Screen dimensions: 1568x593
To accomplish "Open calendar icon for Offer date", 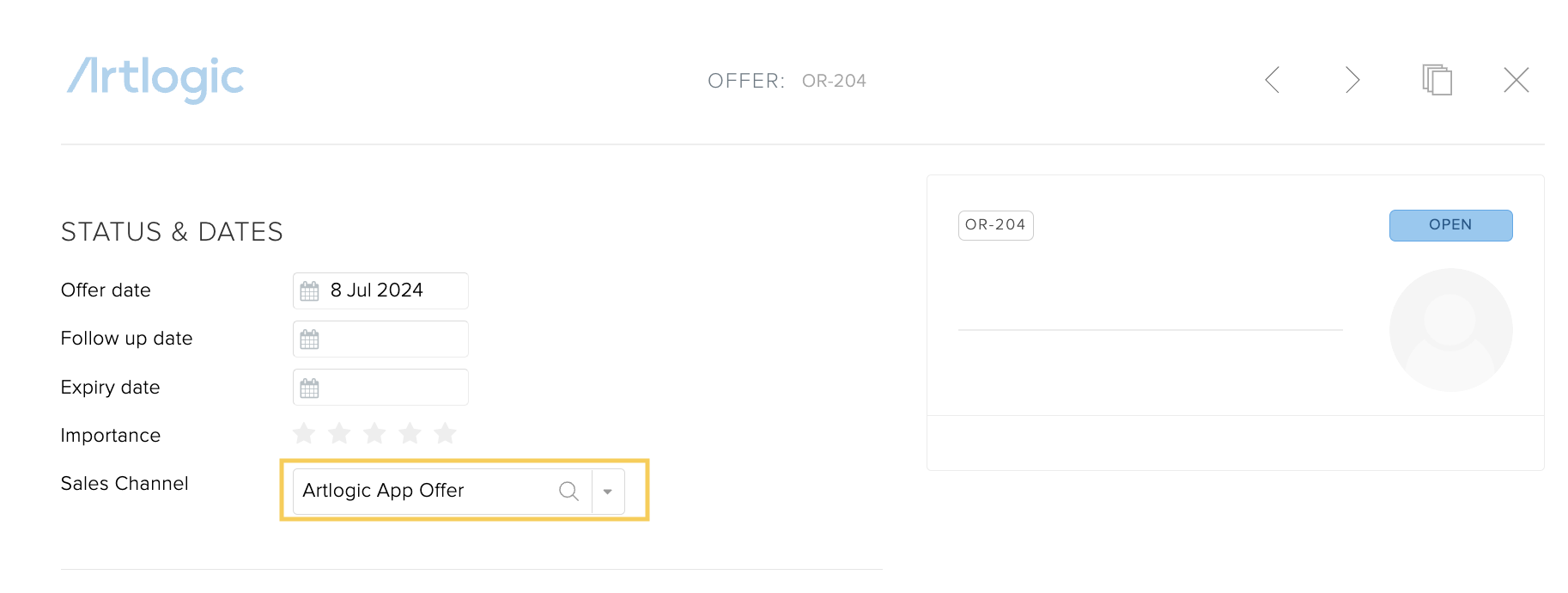I will pyautogui.click(x=309, y=291).
